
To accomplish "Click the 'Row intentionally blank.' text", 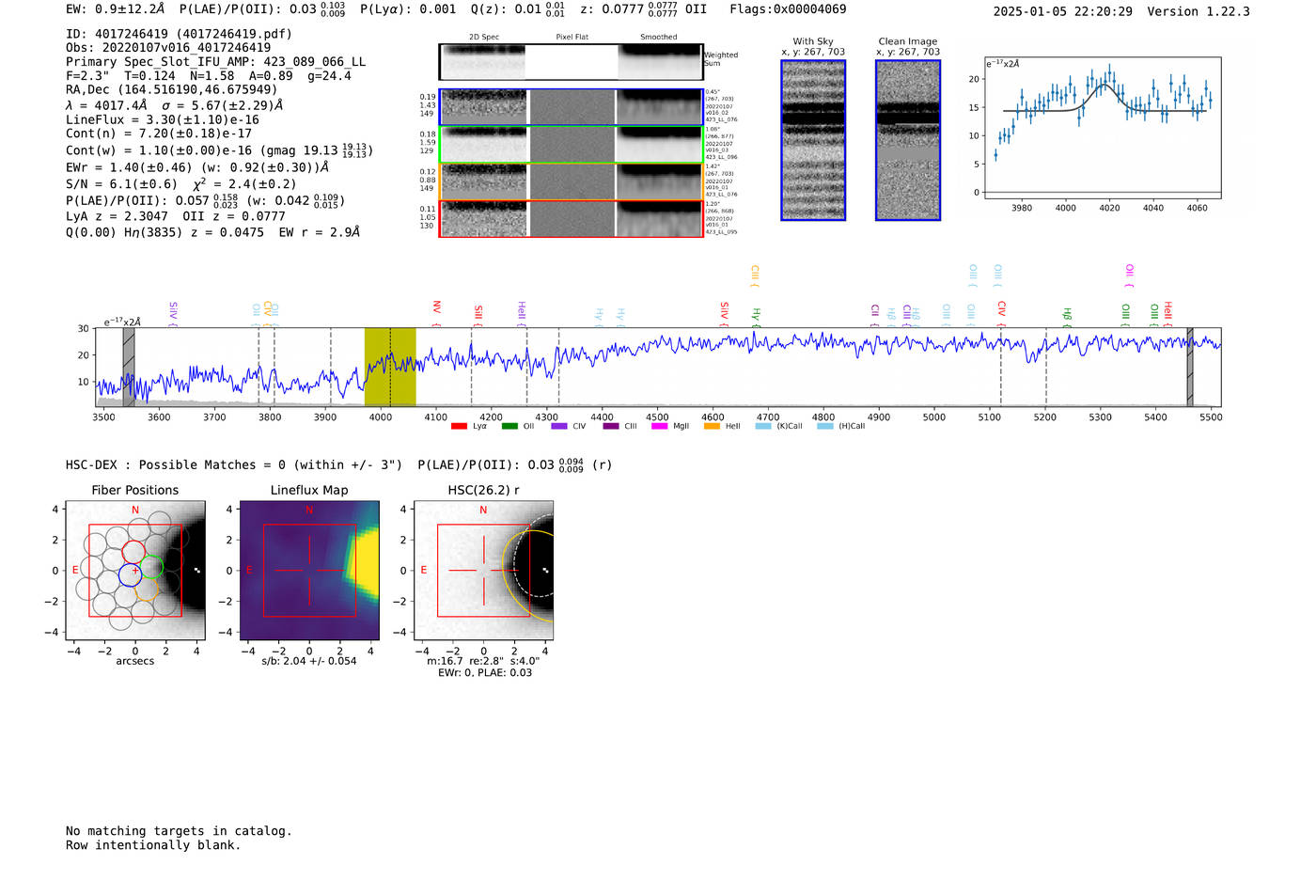I will click(153, 845).
